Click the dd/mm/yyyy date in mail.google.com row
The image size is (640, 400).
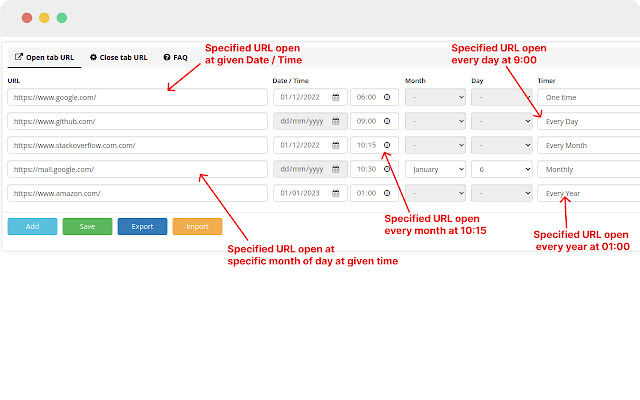tap(310, 169)
